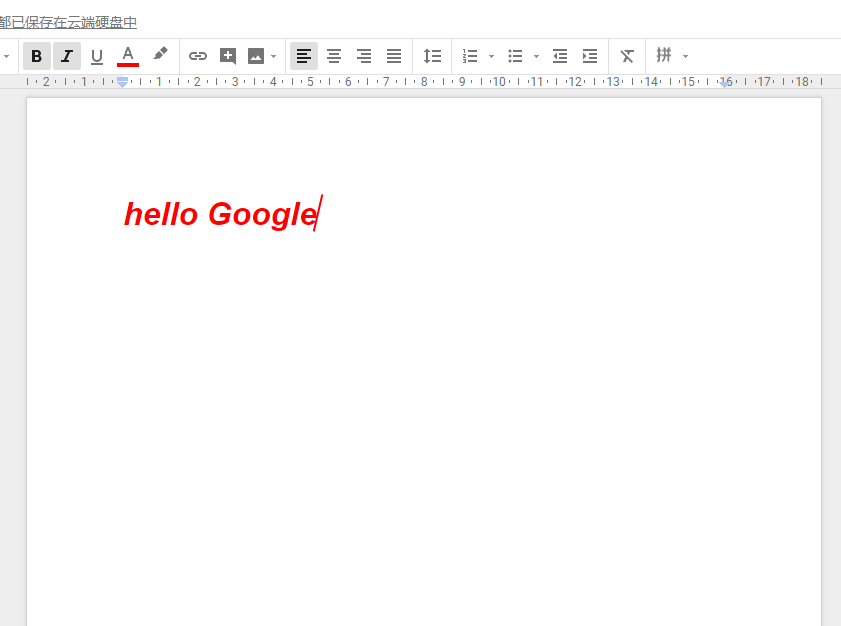
Task: Open the 拼 input tools button
Action: click(664, 55)
